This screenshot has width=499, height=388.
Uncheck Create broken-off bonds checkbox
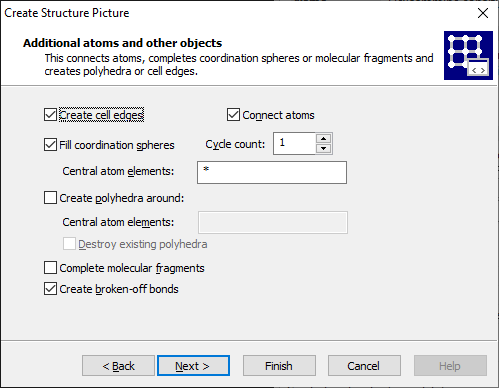[x=50, y=289]
